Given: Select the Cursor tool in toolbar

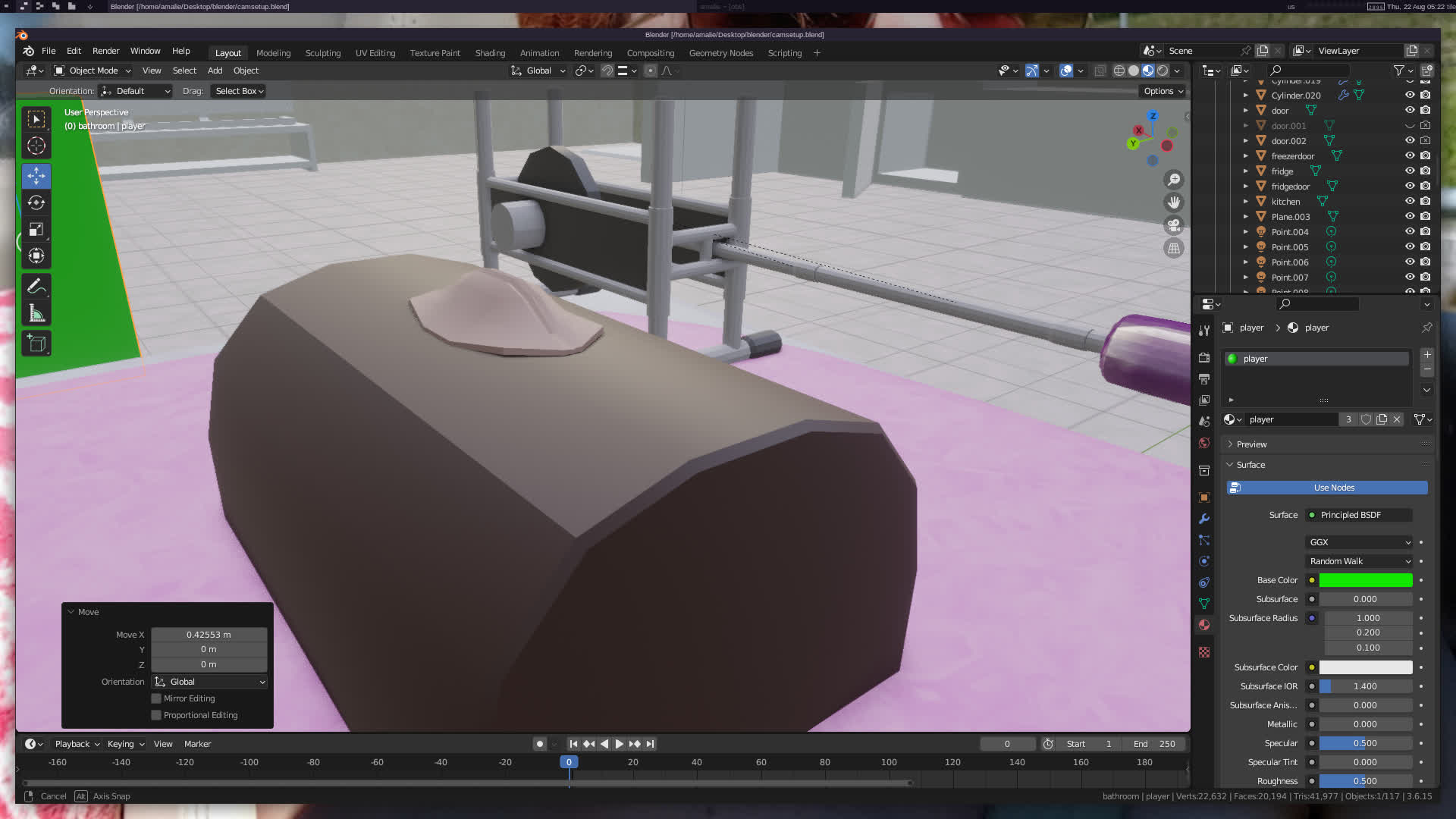Looking at the screenshot, I should pos(36,146).
